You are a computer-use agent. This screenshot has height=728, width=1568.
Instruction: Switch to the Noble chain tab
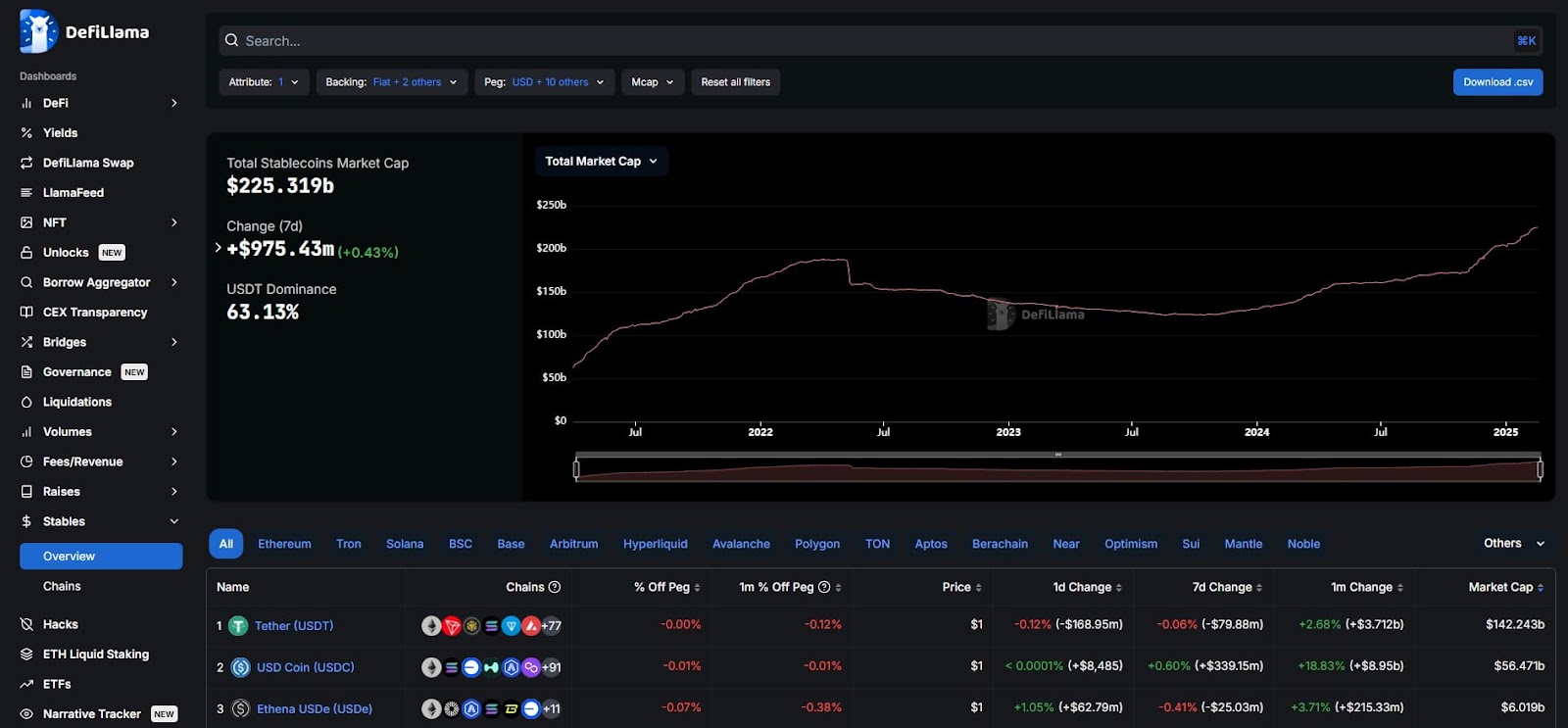pos(1303,544)
